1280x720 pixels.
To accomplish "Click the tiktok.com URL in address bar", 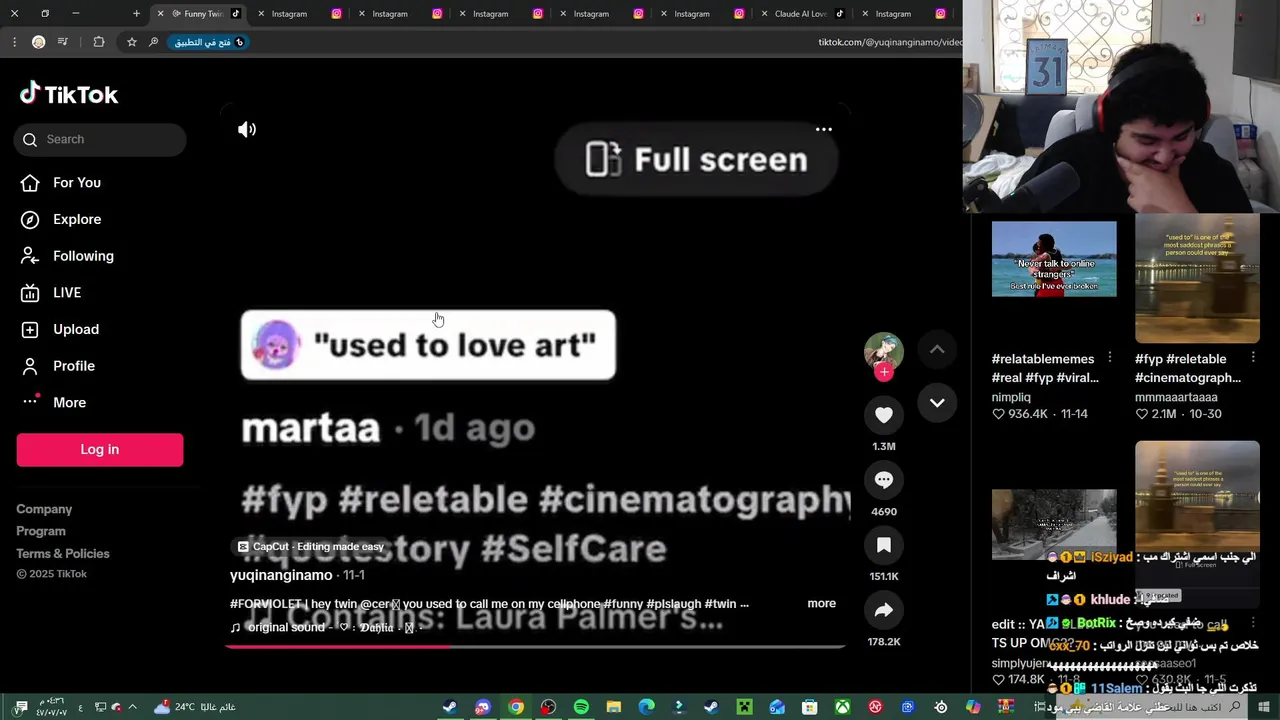I will coord(889,42).
